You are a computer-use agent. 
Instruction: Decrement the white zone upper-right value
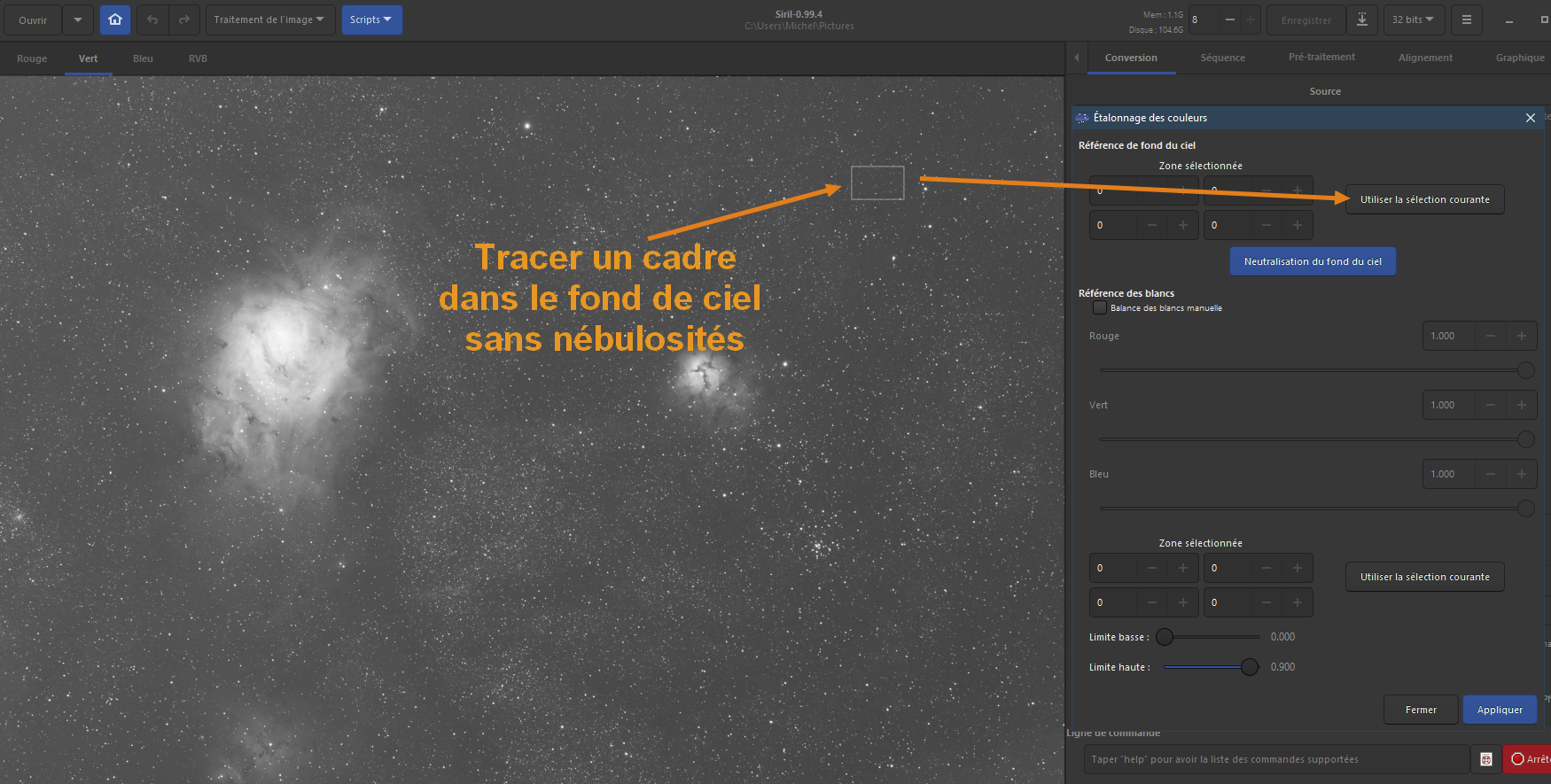coord(1267,568)
